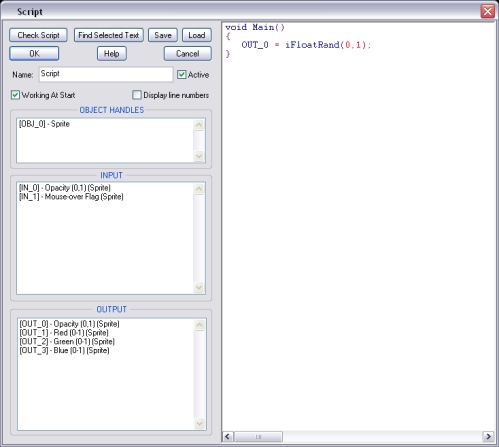The image size is (499, 447).
Task: Cancel the script dialog
Action: coord(188,54)
